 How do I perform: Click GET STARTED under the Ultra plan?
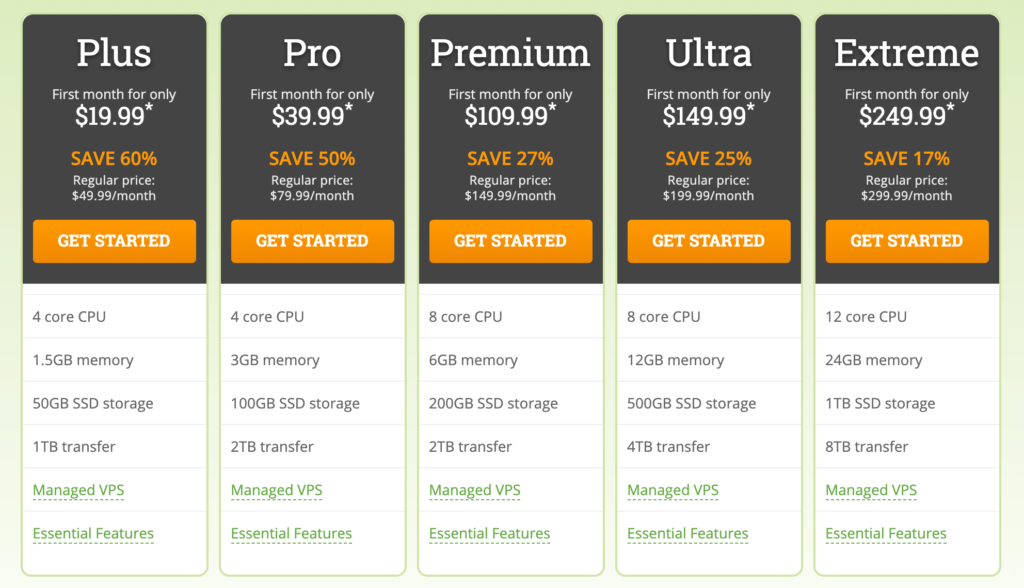709,241
